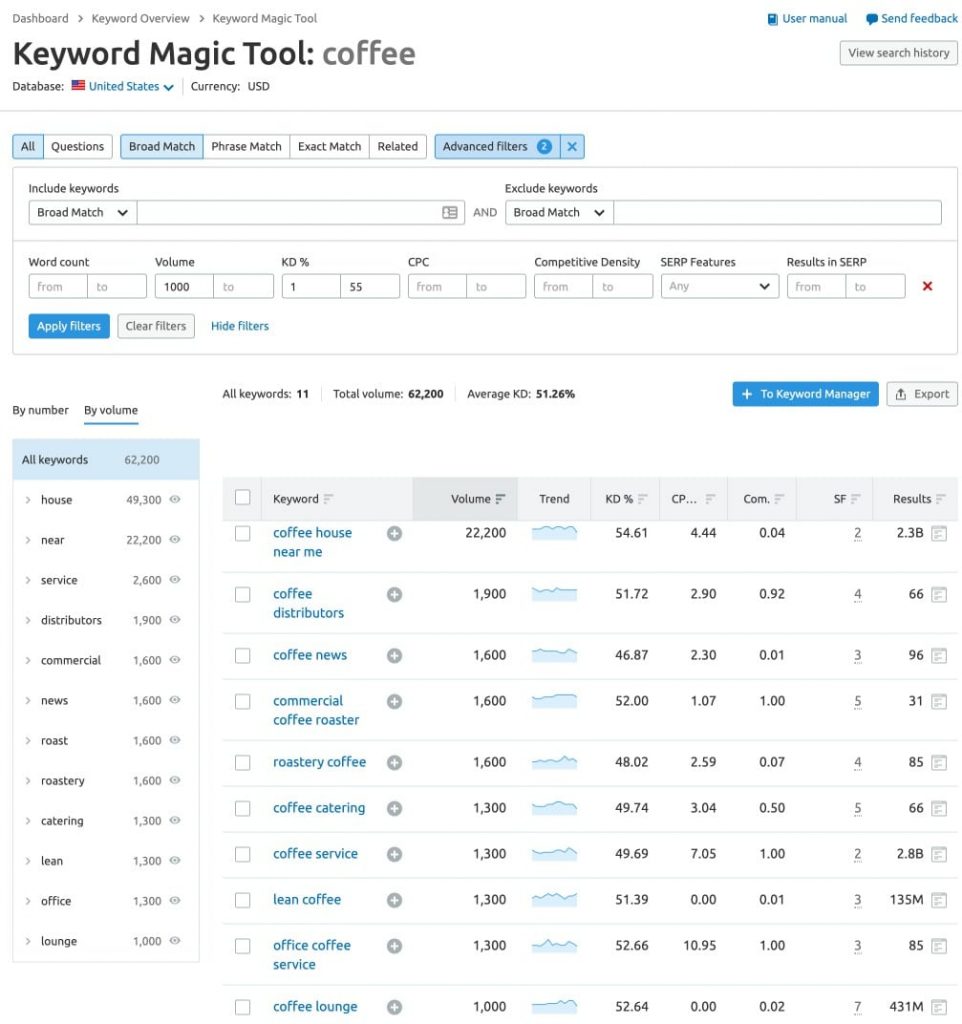This screenshot has height=1024, width=962.
Task: Open the Exclude keywords match type dropdown
Action: (558, 212)
